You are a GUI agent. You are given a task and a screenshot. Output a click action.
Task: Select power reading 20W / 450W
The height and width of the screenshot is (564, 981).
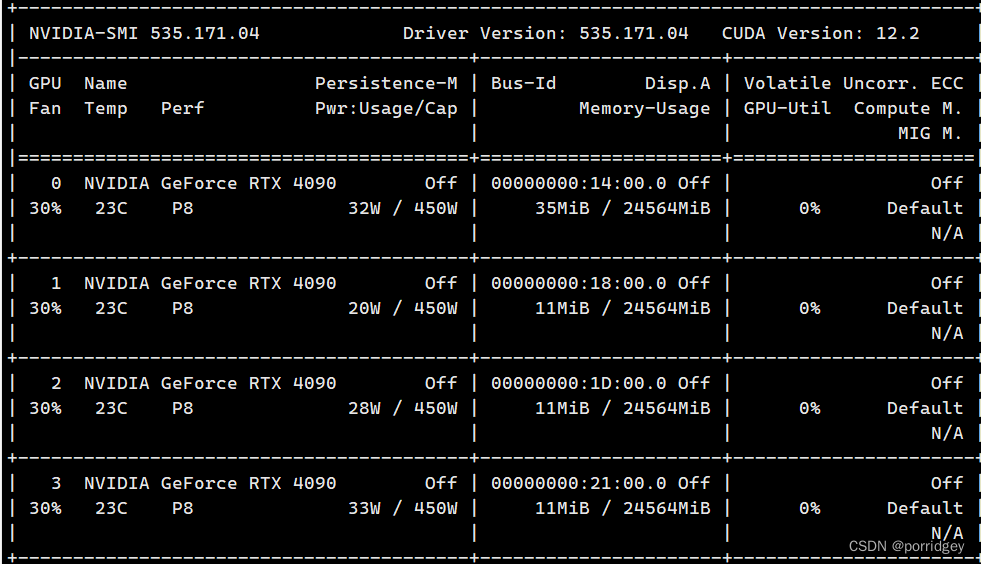pyautogui.click(x=403, y=309)
